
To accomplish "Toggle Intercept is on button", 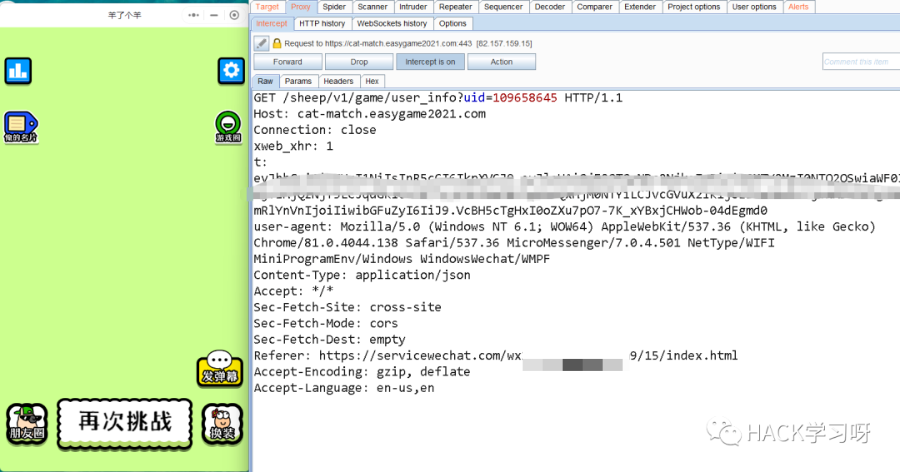I will pyautogui.click(x=430, y=61).
